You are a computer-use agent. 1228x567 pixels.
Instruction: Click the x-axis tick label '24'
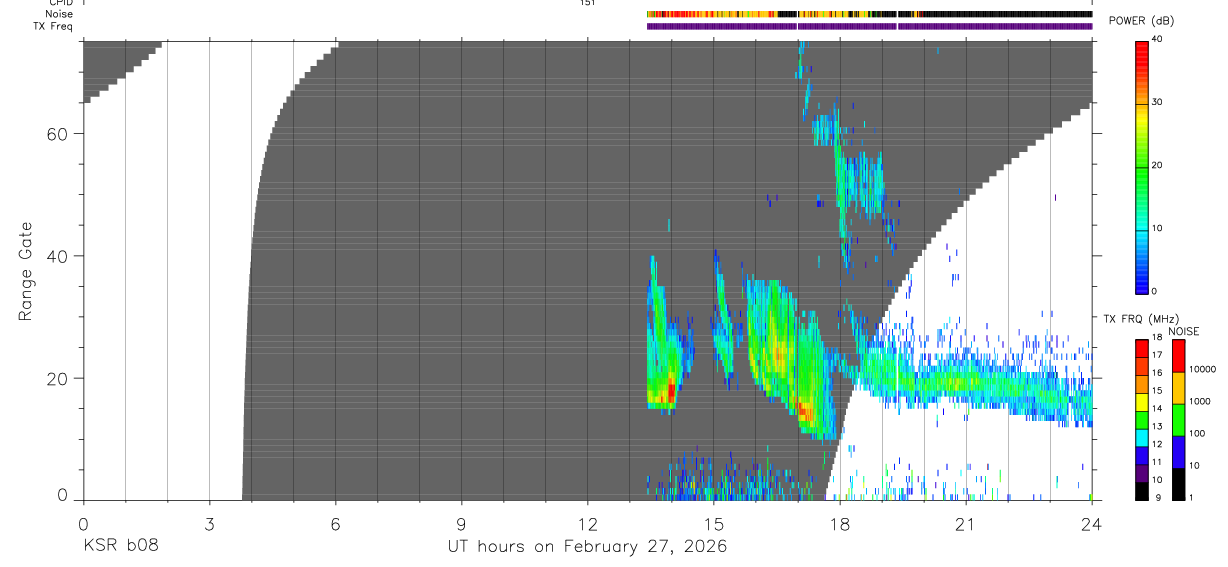1091,523
